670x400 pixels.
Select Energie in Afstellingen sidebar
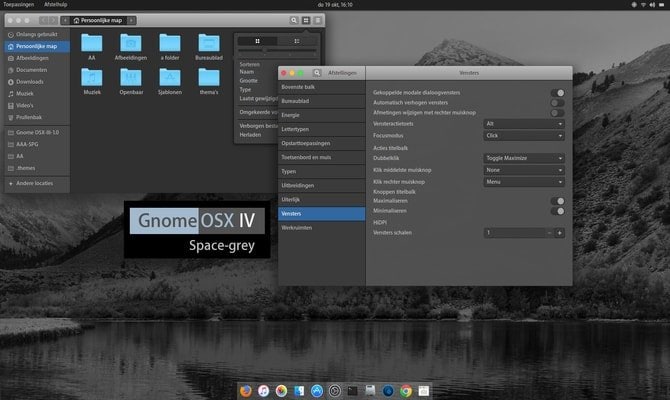(321, 115)
